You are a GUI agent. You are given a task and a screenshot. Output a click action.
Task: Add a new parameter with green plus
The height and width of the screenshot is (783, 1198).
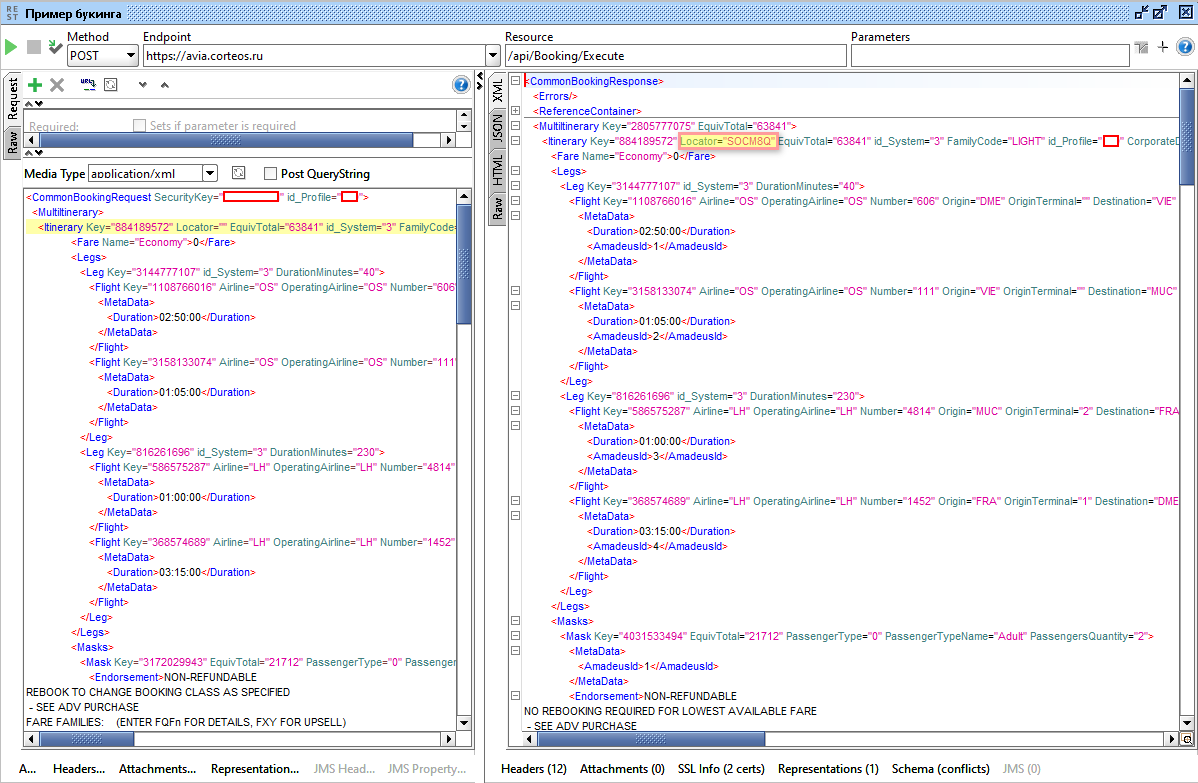coord(35,85)
